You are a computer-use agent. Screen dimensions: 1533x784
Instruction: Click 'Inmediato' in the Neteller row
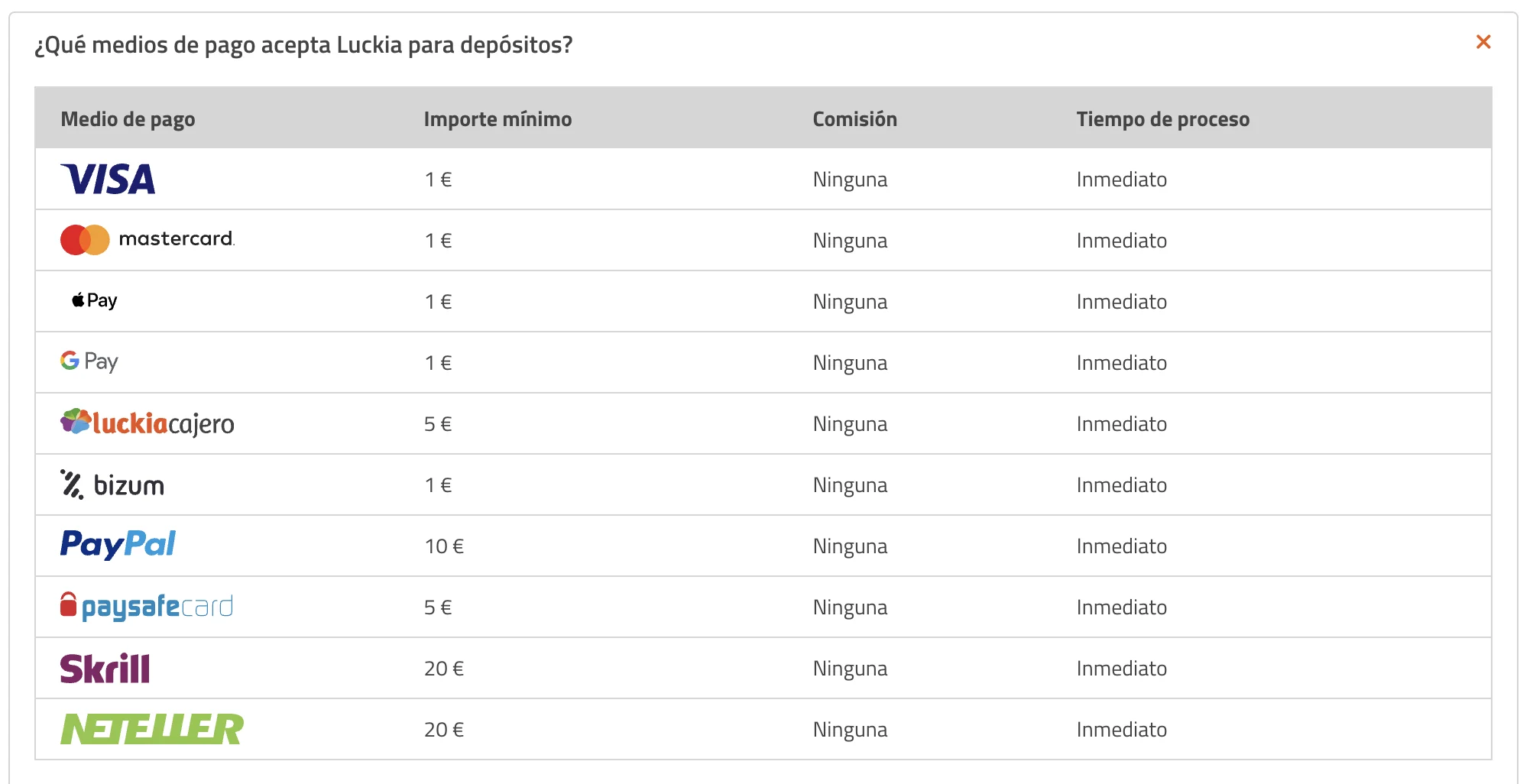(x=1122, y=730)
